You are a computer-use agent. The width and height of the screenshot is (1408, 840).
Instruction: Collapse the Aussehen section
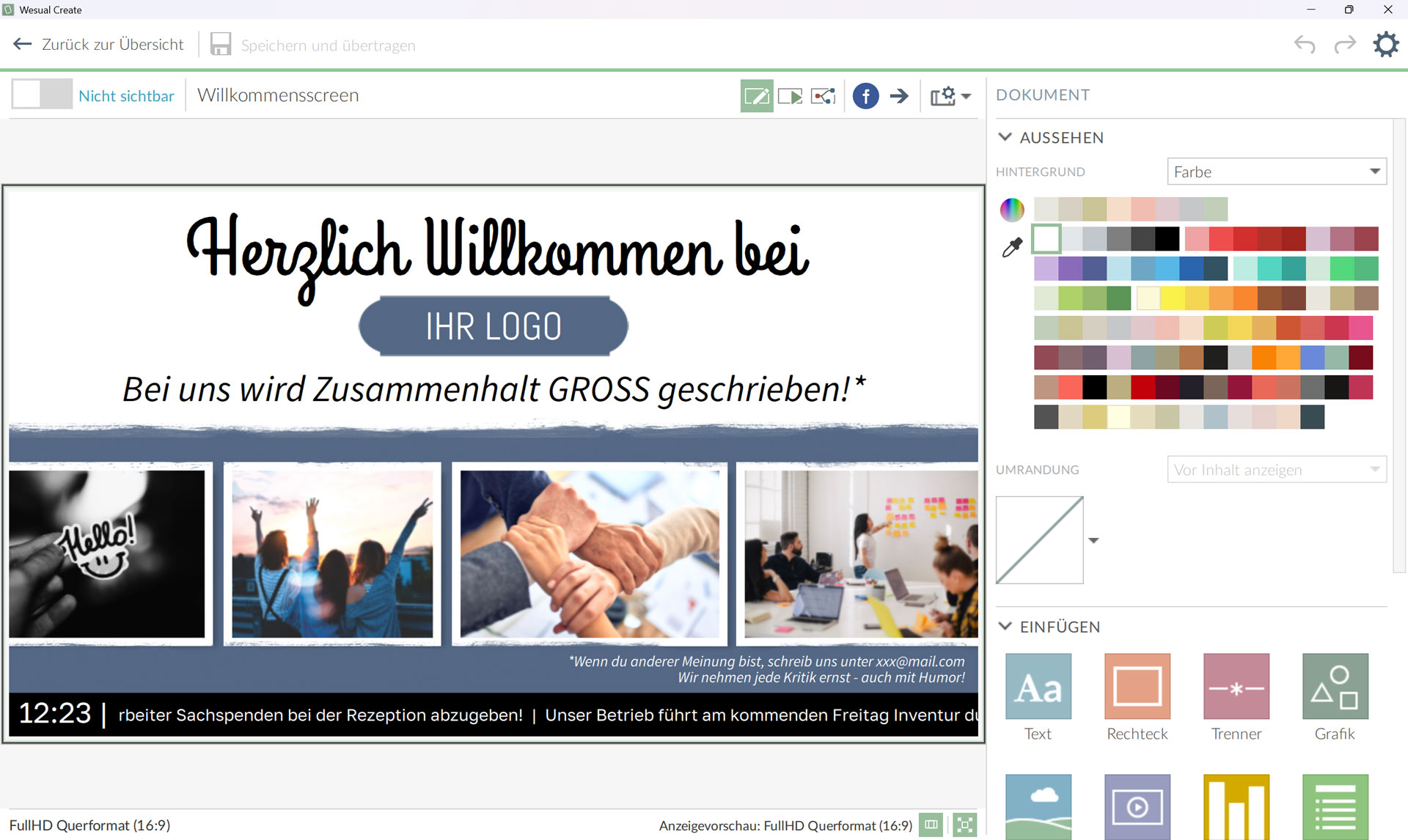click(1005, 137)
